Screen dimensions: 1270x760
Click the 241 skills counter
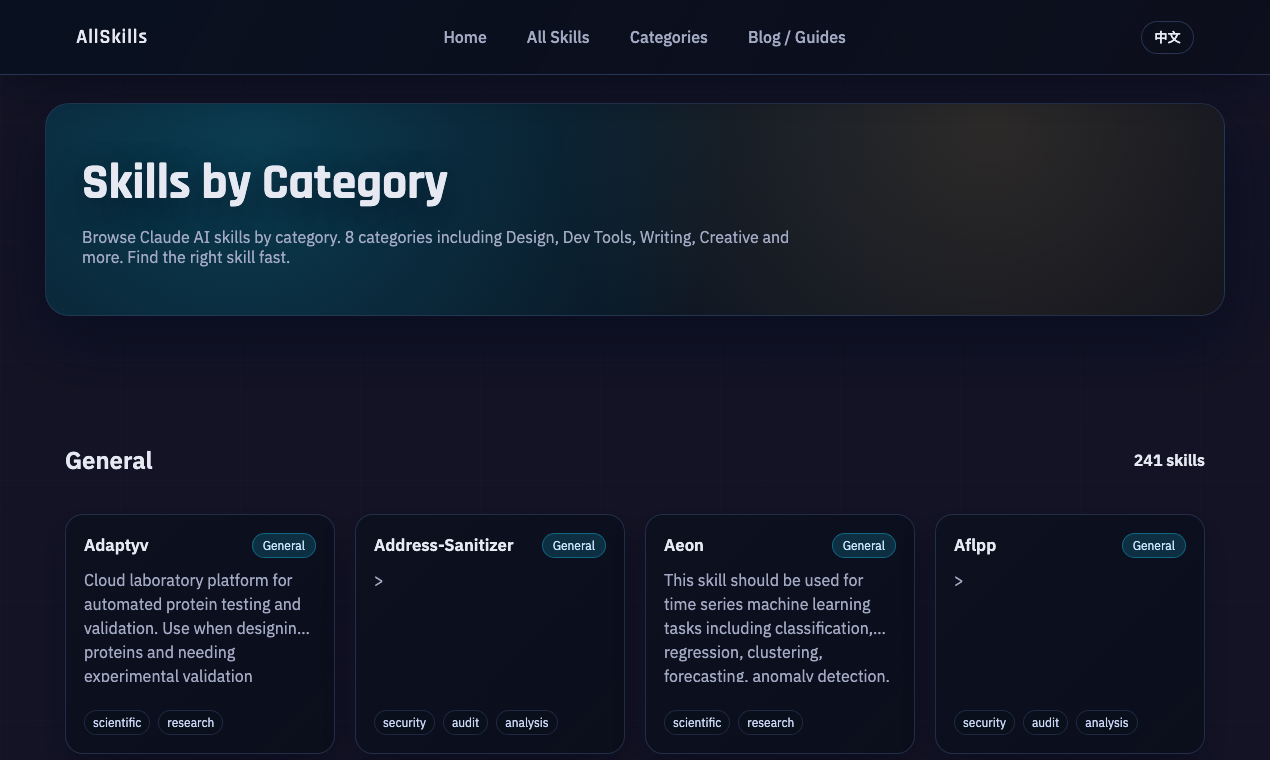click(x=1169, y=460)
